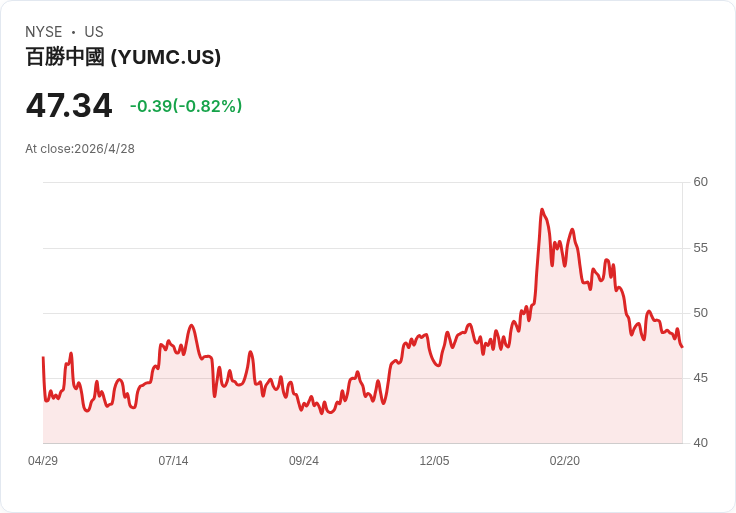Viewport: 736px width, 513px height.
Task: Select the 02/20 date axis label
Action: click(x=565, y=461)
